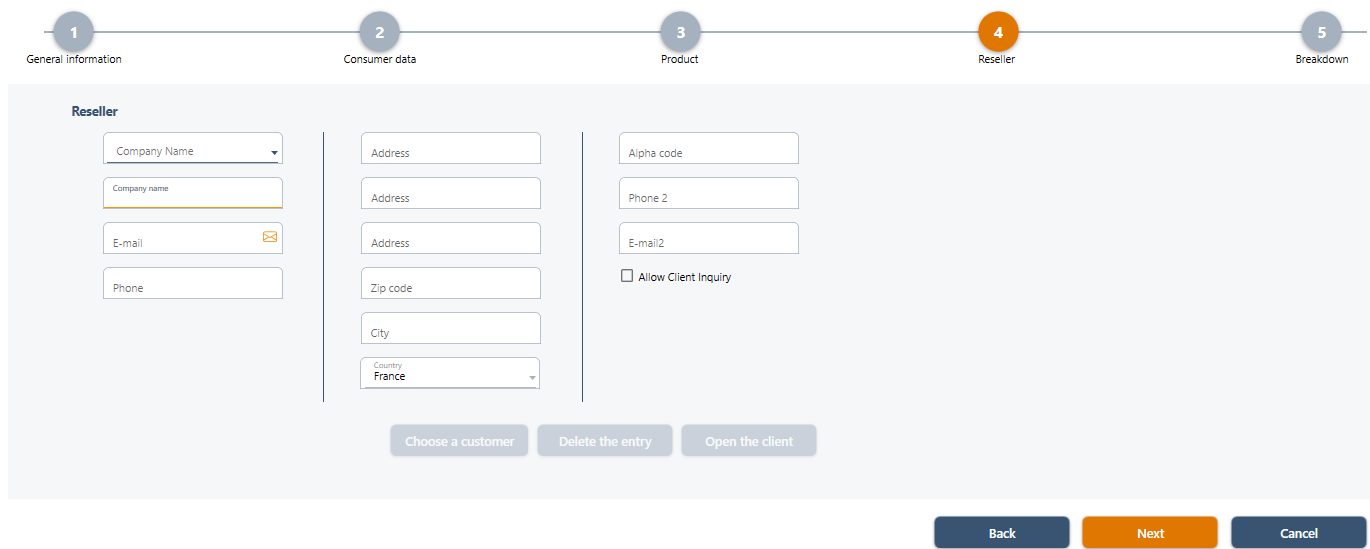The width and height of the screenshot is (1370, 549).
Task: Click the second Address field
Action: click(451, 193)
